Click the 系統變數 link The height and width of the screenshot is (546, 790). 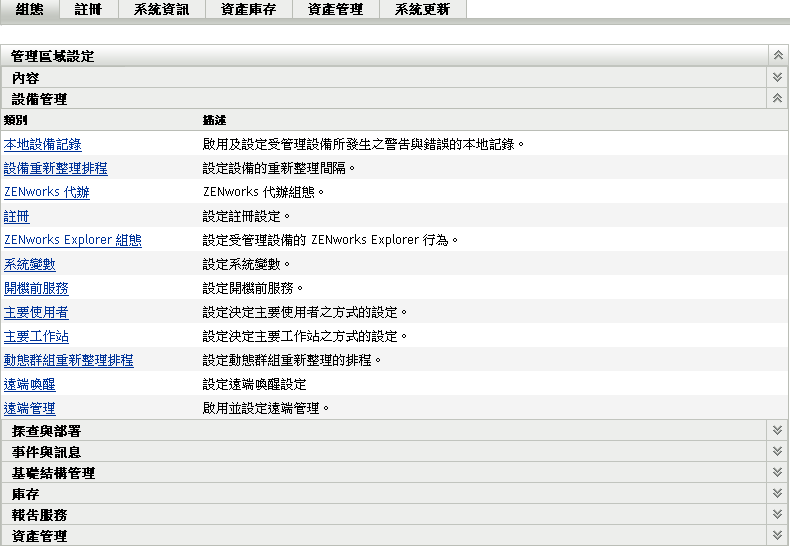30,264
